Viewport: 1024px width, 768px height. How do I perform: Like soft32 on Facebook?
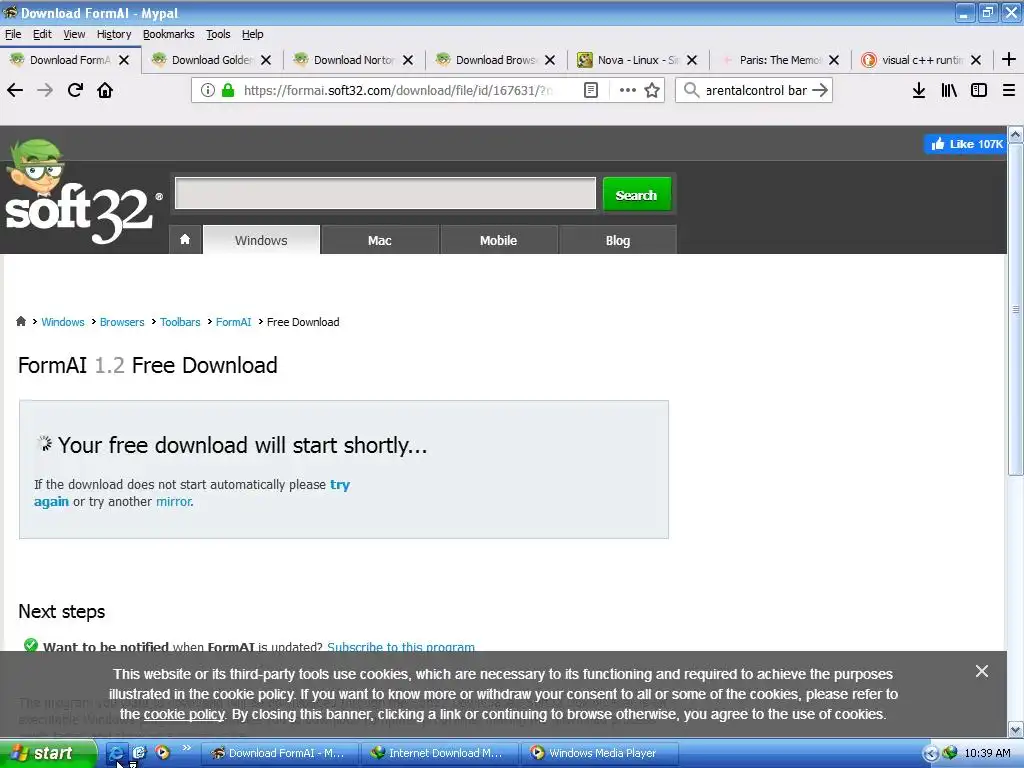965,144
